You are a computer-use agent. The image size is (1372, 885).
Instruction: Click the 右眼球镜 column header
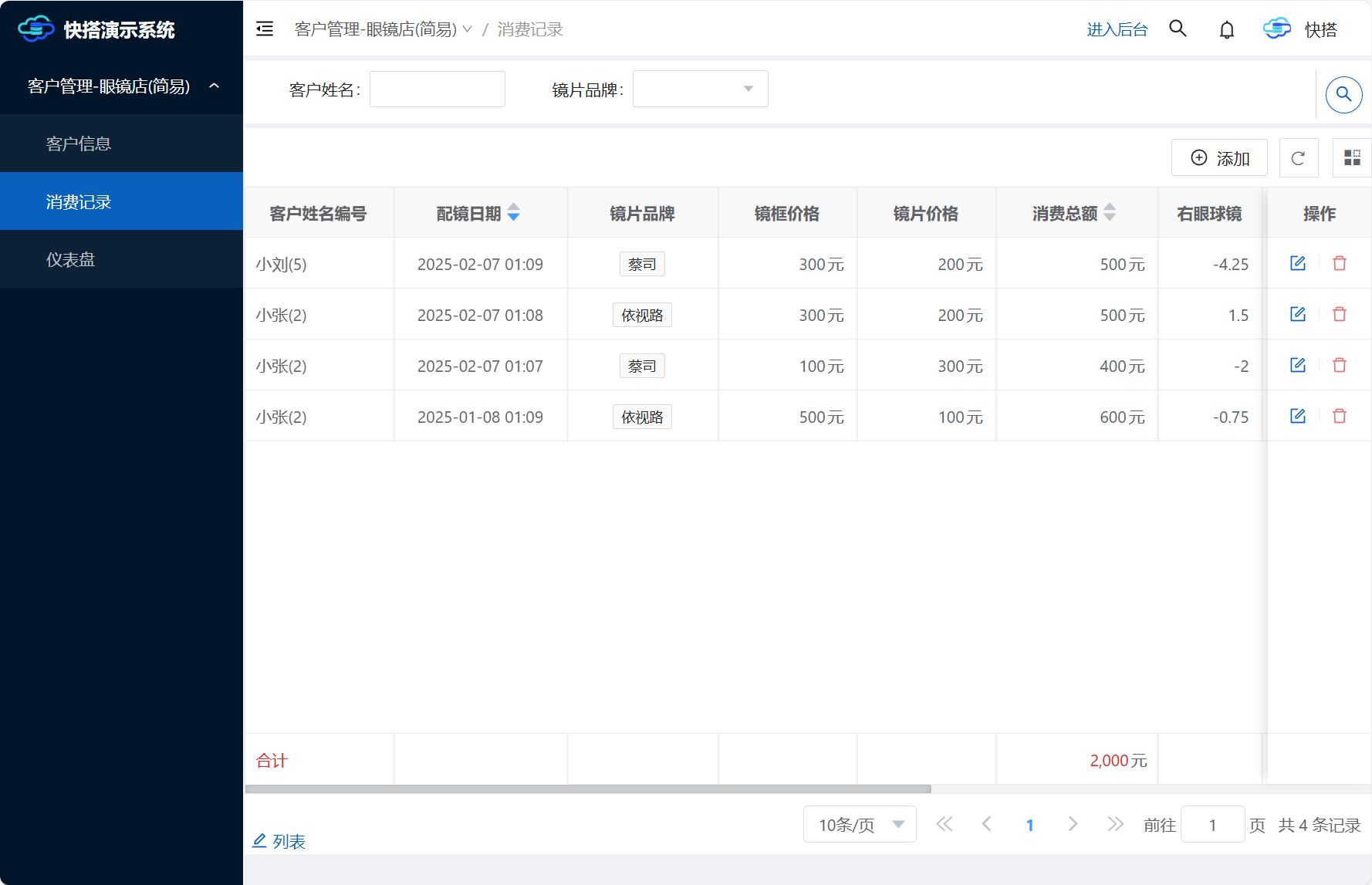point(1209,213)
